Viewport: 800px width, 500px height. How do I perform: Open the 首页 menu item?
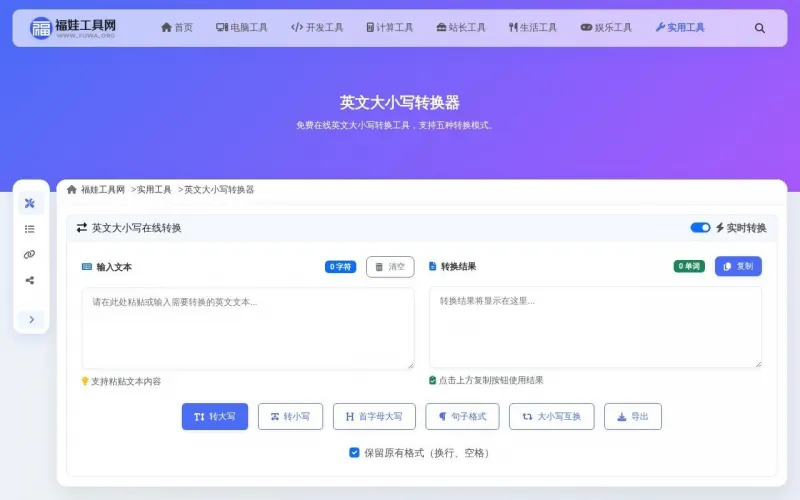pyautogui.click(x=177, y=28)
